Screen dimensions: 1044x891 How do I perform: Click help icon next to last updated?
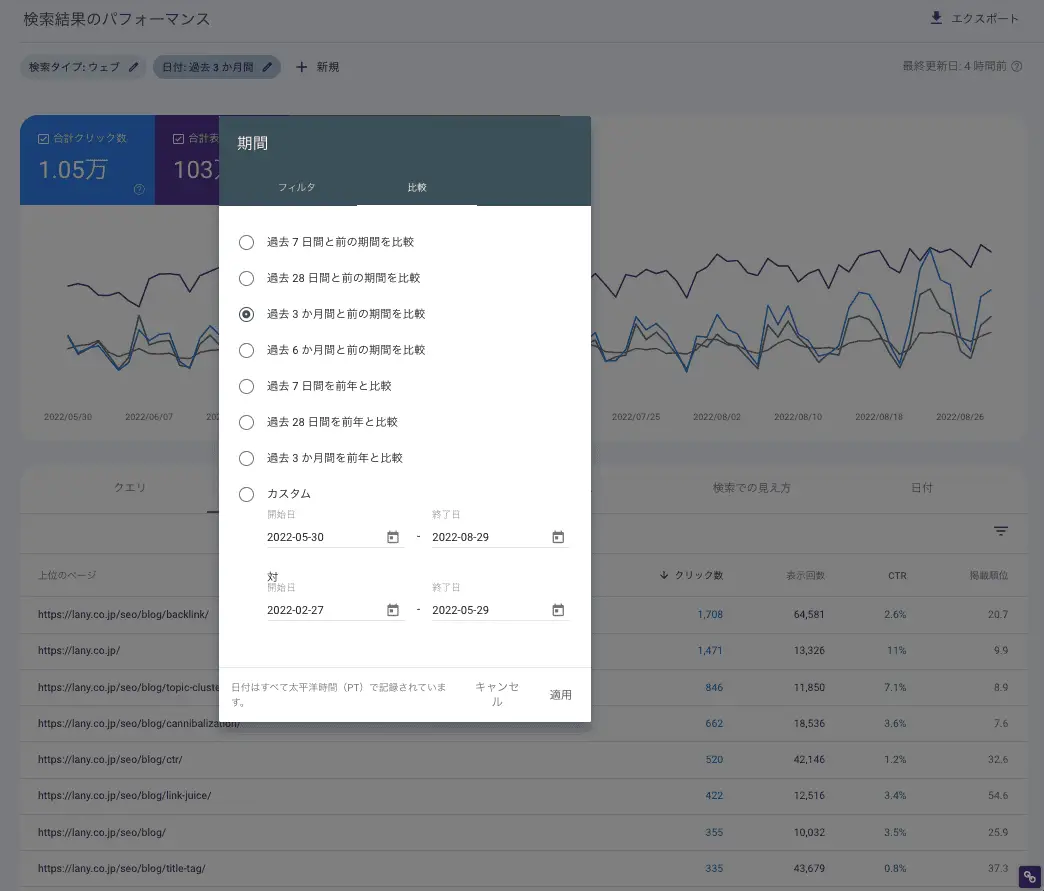1017,67
